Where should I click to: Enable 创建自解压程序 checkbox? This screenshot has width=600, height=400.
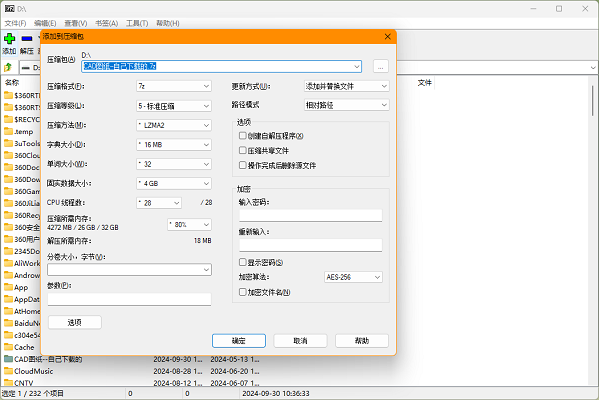tap(243, 136)
